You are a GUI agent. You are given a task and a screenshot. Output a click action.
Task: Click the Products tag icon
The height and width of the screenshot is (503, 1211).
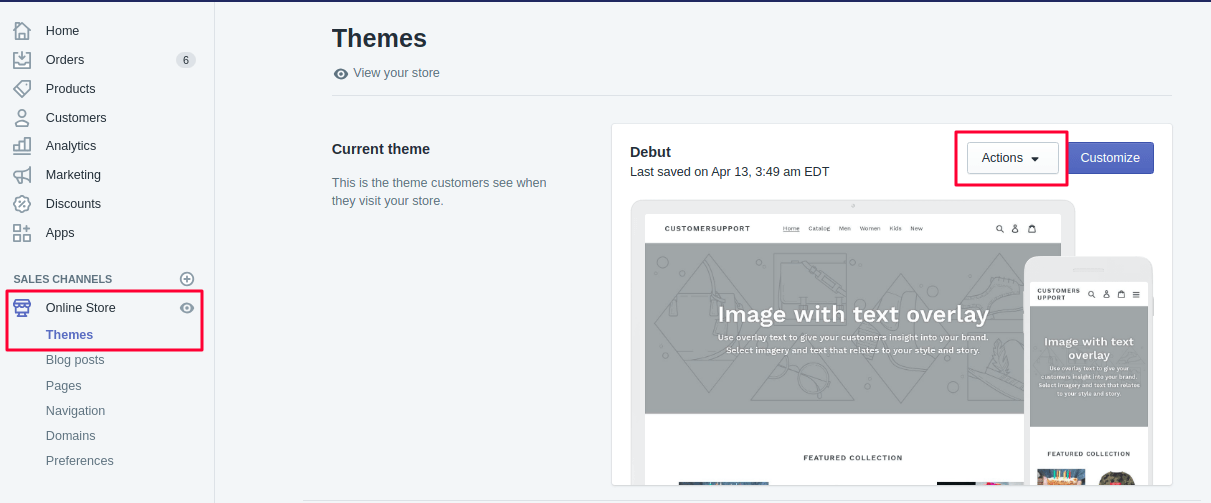coord(22,89)
